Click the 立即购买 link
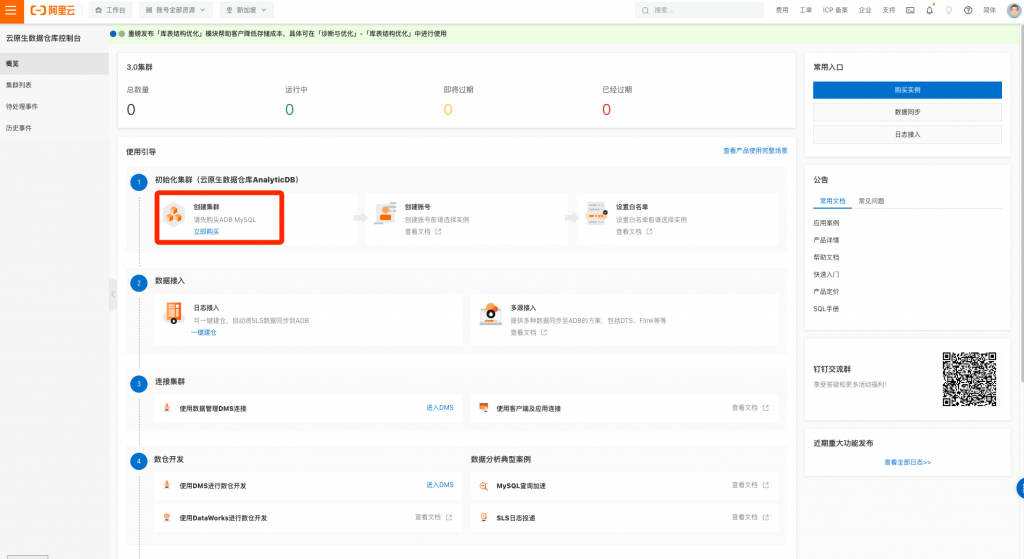Image resolution: width=1024 pixels, height=559 pixels. click(x=206, y=232)
